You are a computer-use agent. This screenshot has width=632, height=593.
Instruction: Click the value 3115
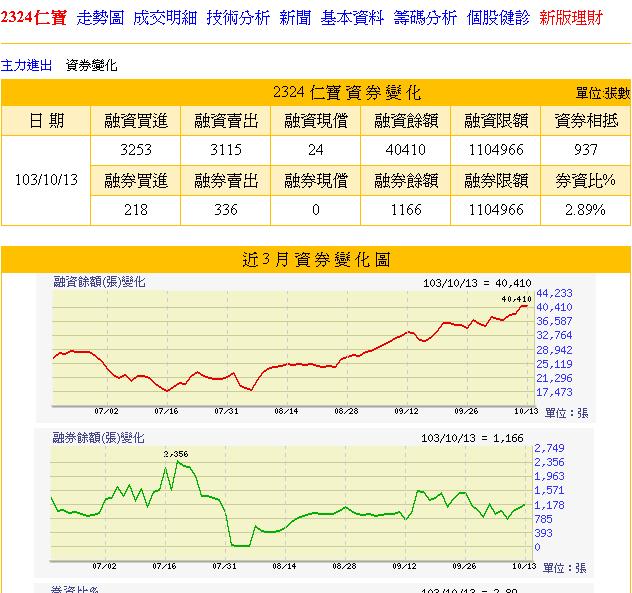[226, 150]
